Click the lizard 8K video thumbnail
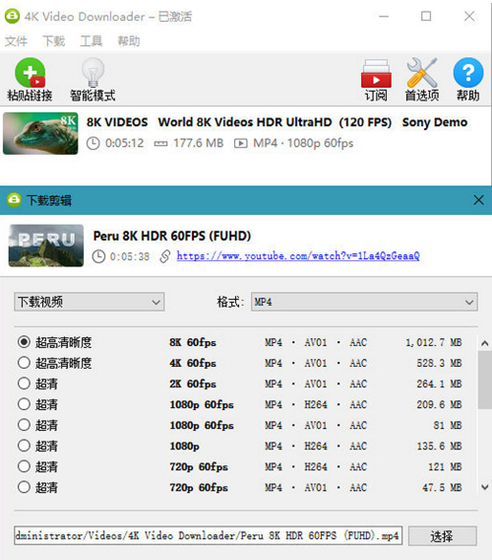492x560 pixels. [40, 133]
